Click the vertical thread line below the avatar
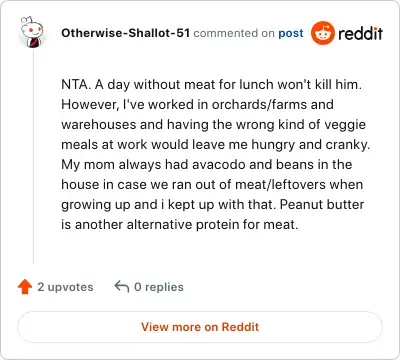400x360 pixels. tap(33, 157)
